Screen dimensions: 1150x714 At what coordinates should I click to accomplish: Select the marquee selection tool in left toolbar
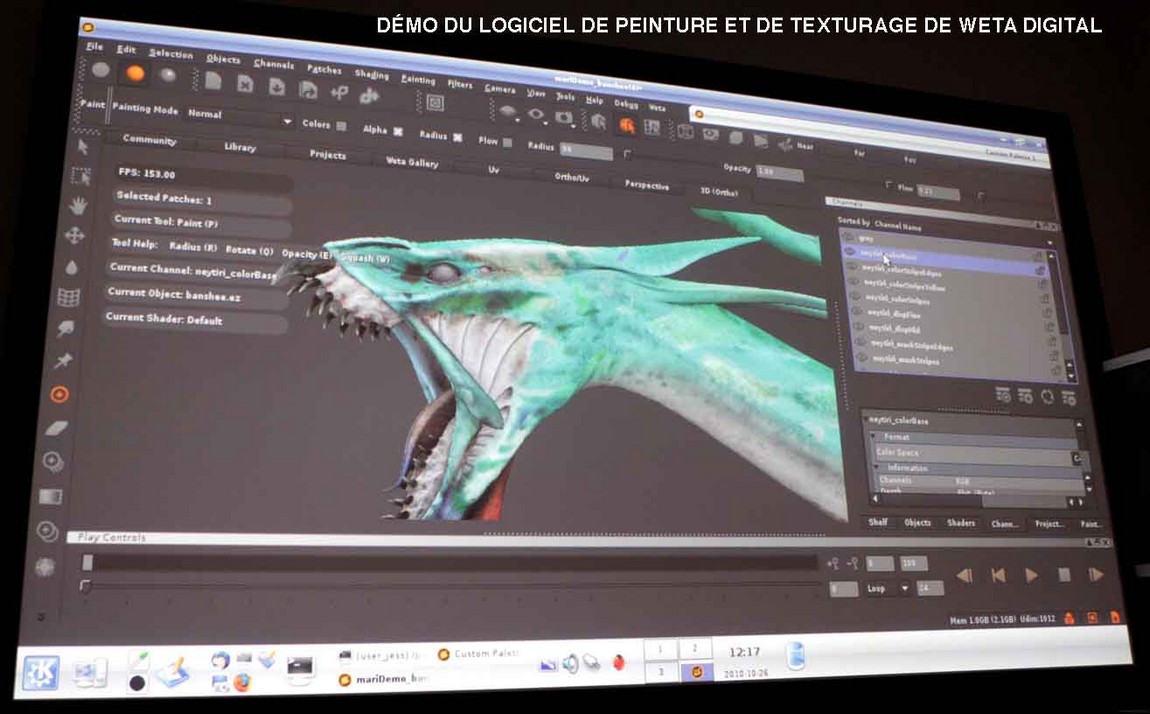[80, 176]
